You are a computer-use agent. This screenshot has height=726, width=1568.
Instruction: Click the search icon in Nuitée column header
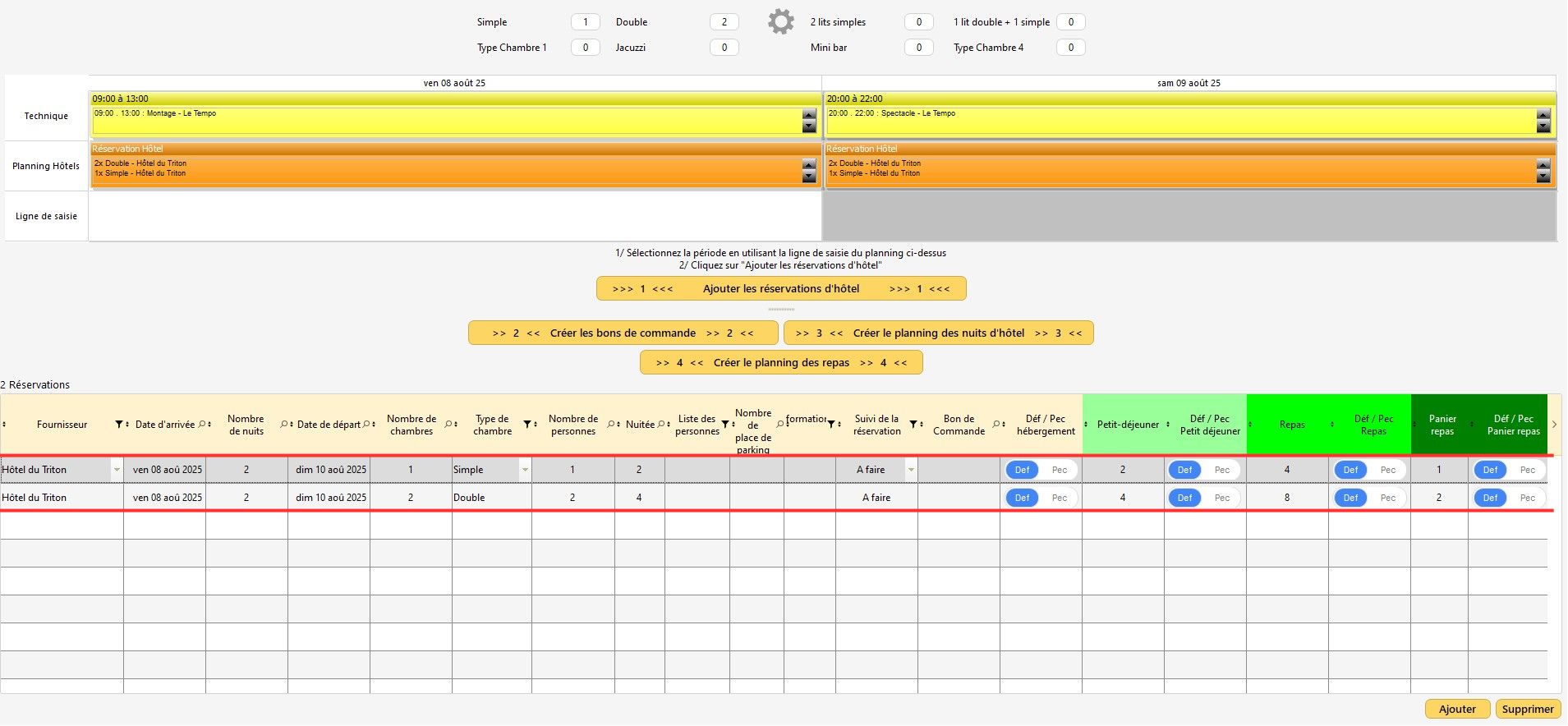coord(661,425)
